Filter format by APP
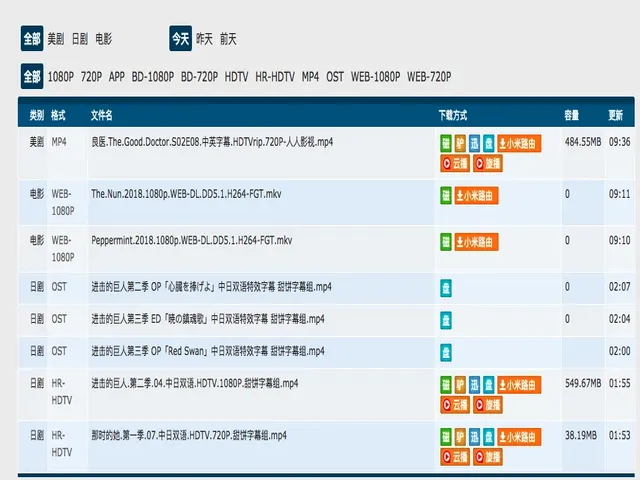 117,77
